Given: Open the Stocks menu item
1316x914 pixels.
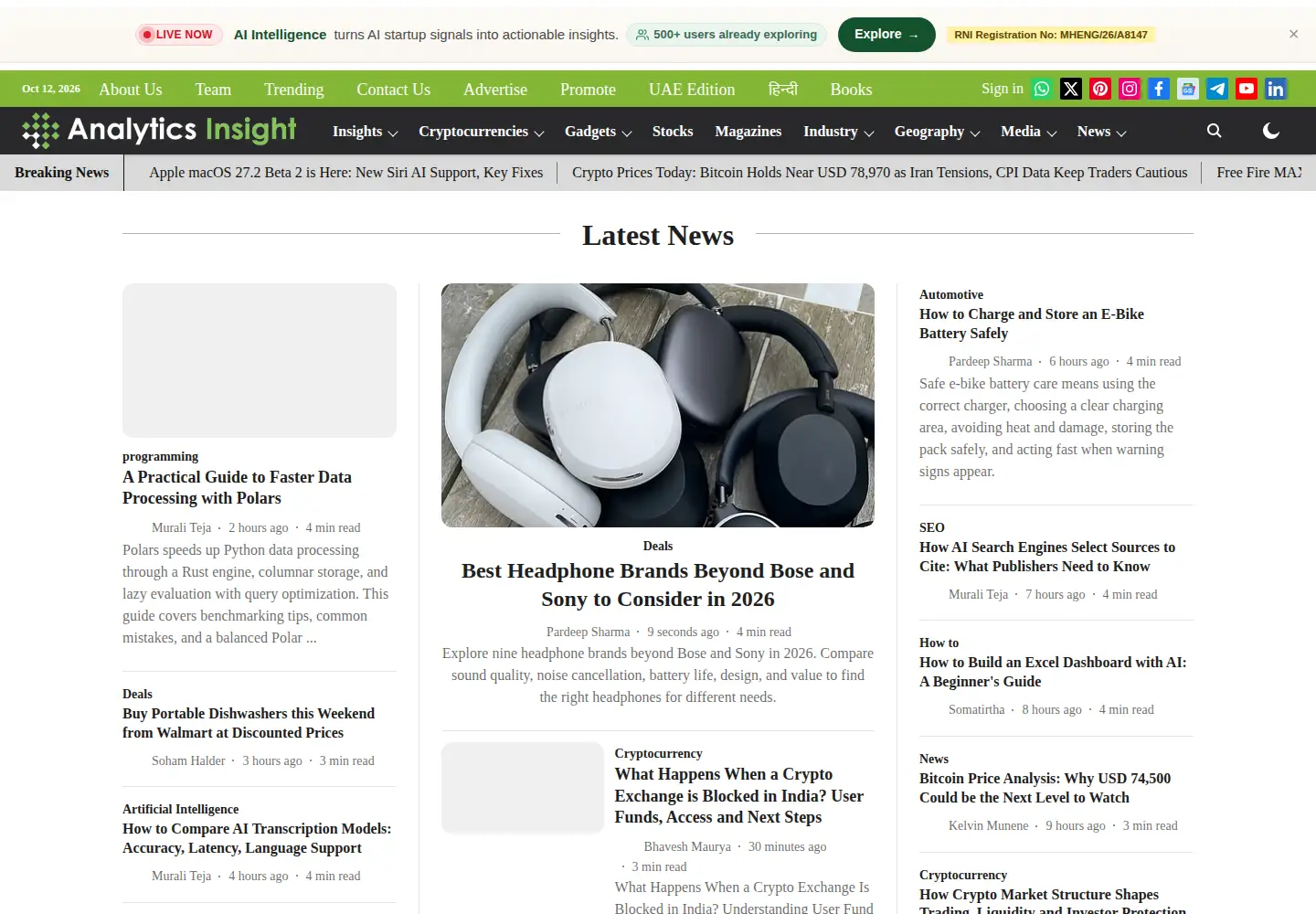Looking at the screenshot, I should (x=673, y=132).
